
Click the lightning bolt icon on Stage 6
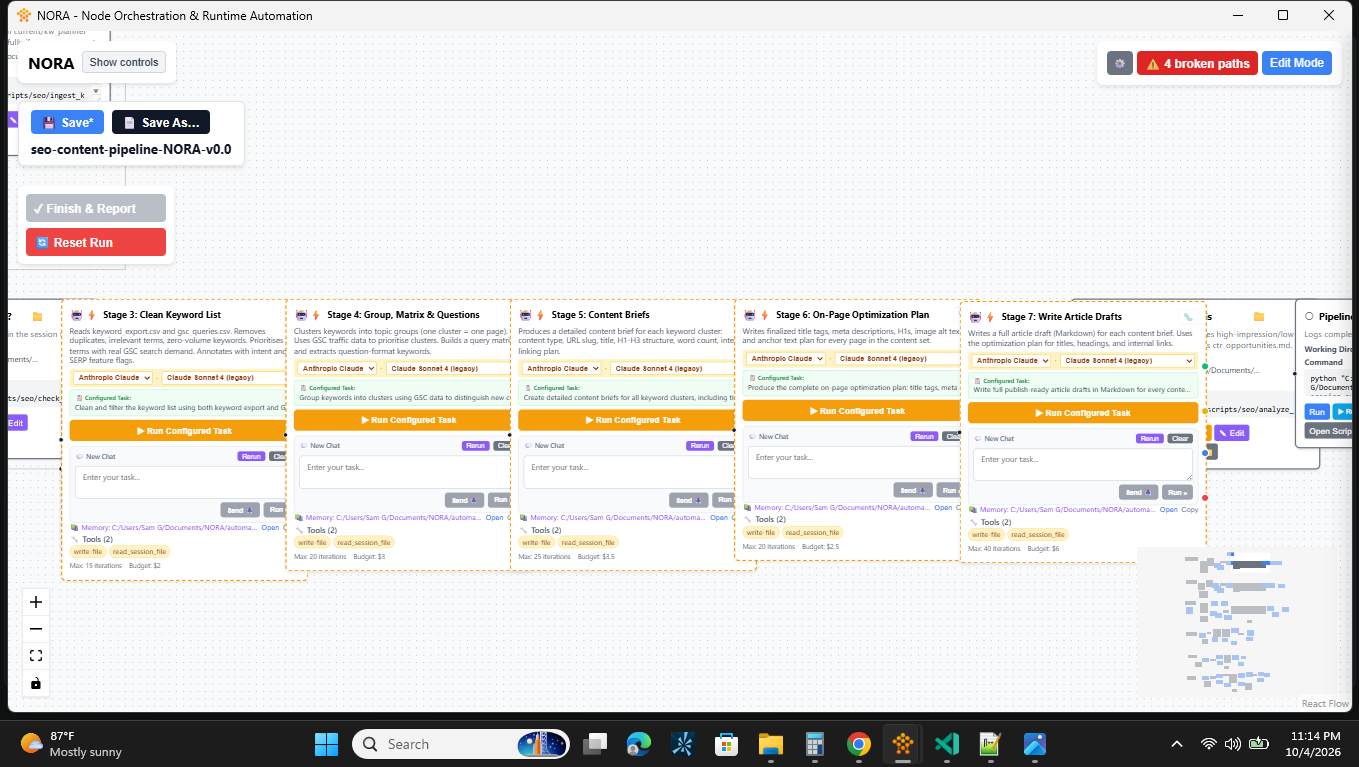pos(764,315)
